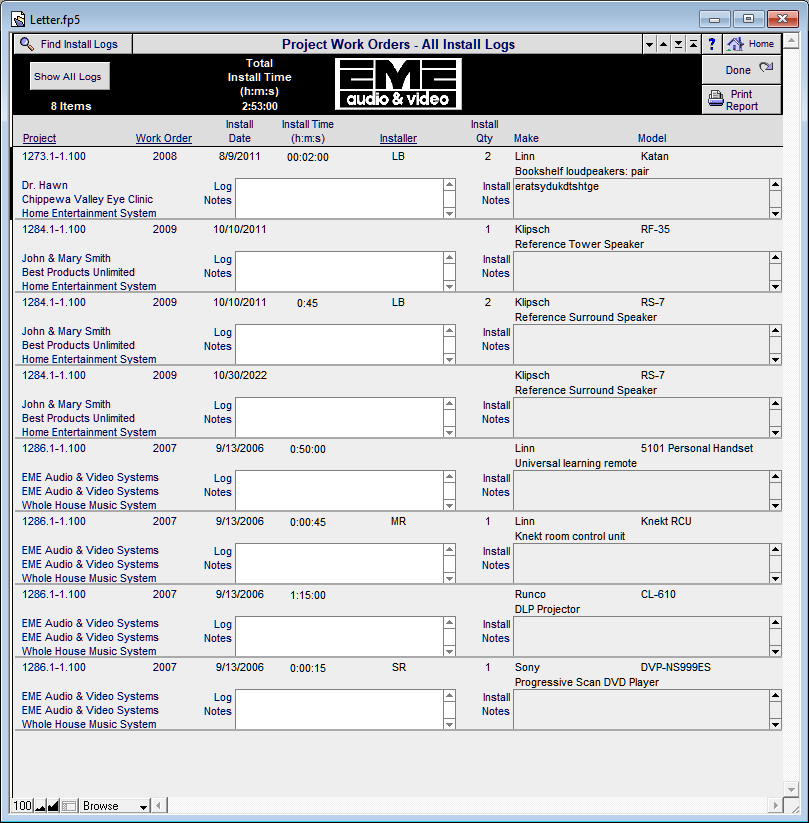Click model RF-35

pyautogui.click(x=655, y=229)
